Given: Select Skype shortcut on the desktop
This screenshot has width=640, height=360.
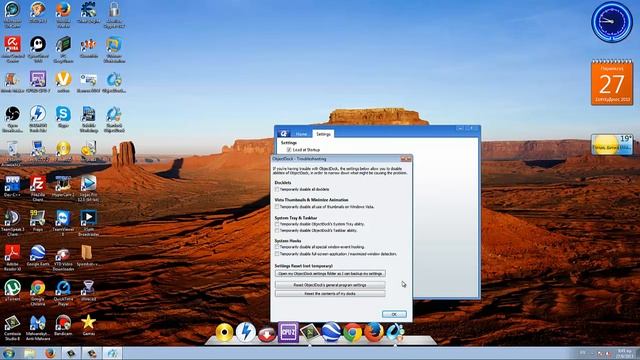Looking at the screenshot, I should coord(63,117).
